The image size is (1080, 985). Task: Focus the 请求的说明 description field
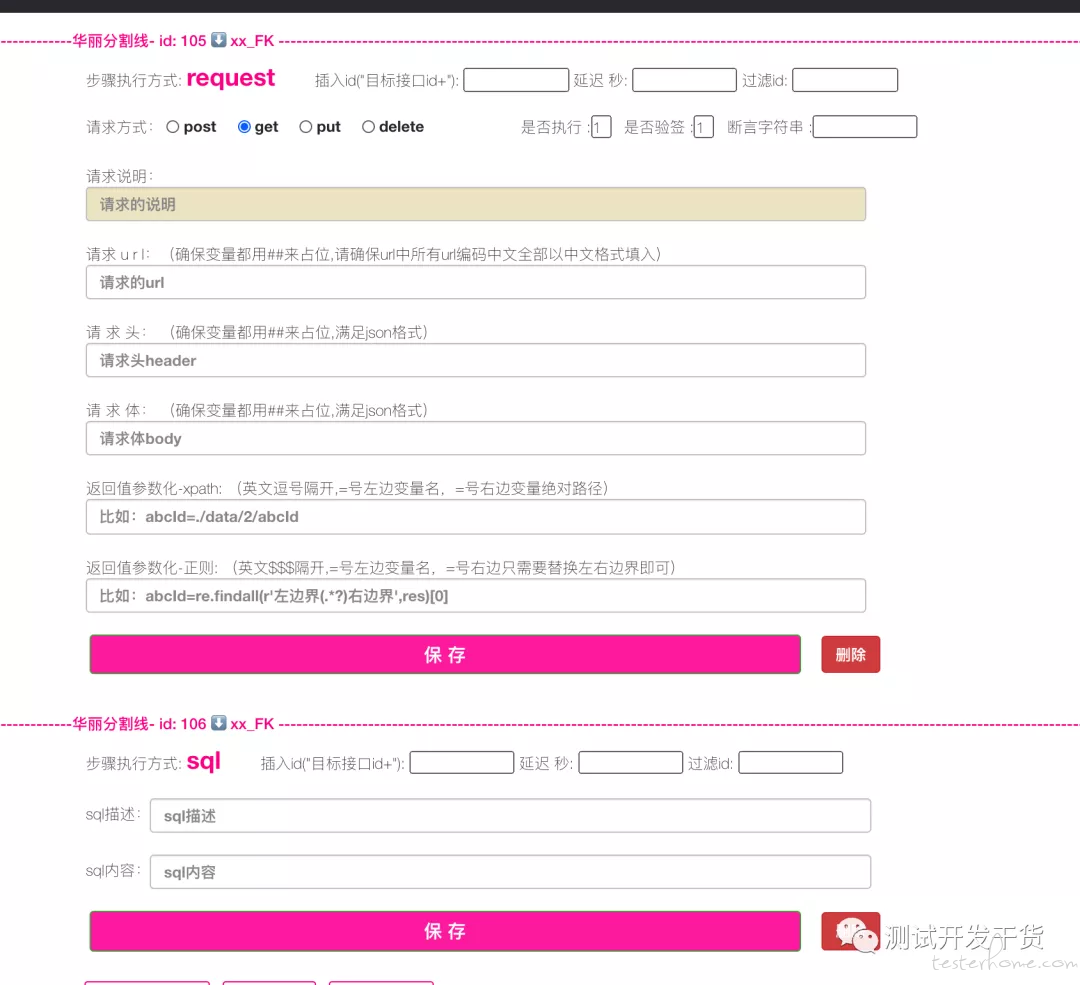476,205
